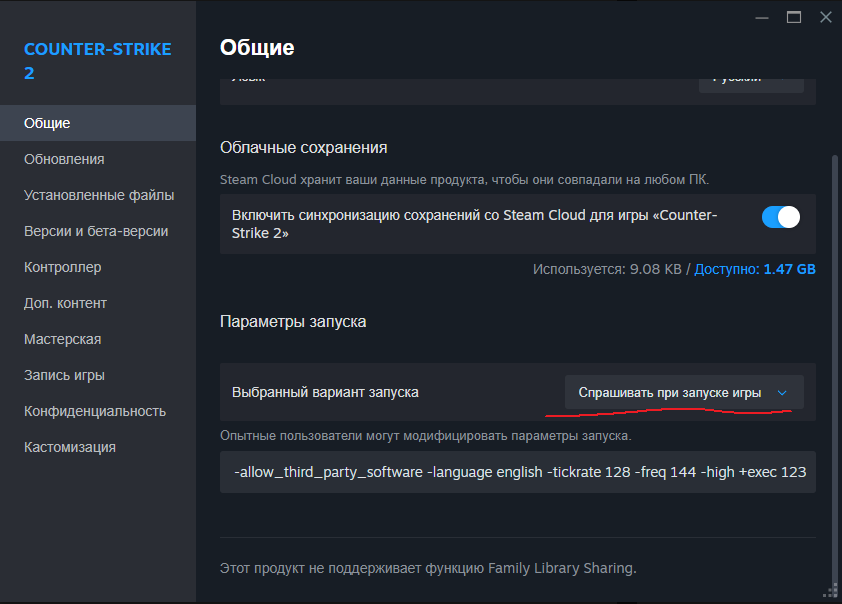Open the Обновления section
The image size is (842, 604).
click(x=98, y=159)
